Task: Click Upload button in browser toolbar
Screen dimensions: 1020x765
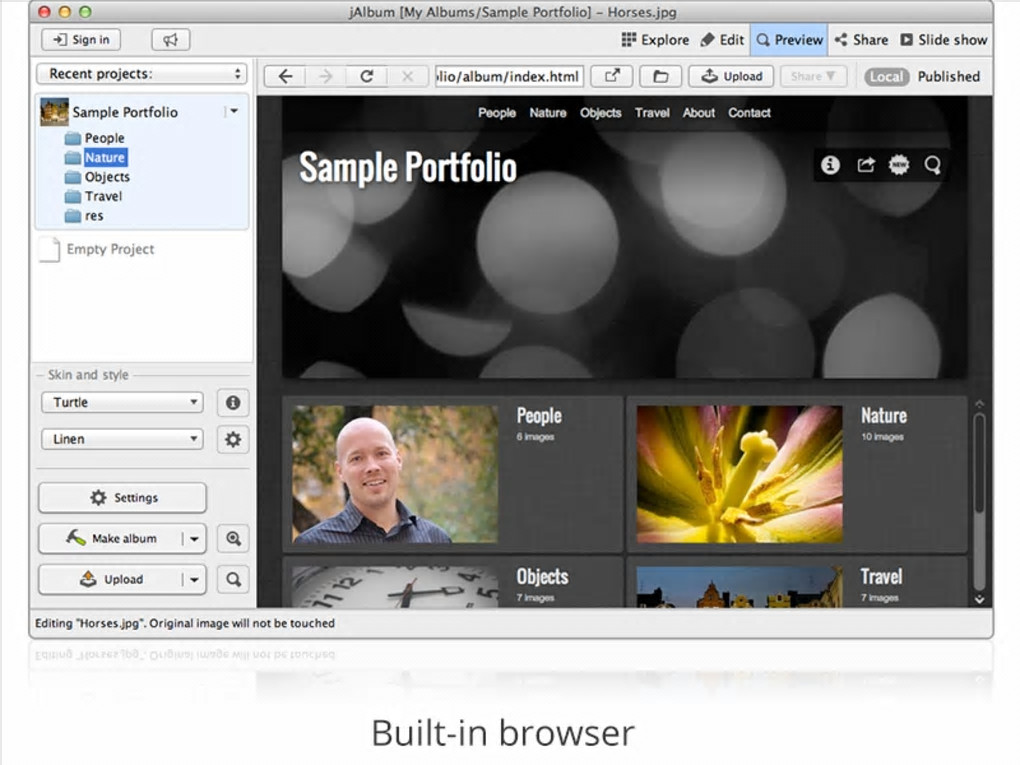Action: (x=731, y=76)
